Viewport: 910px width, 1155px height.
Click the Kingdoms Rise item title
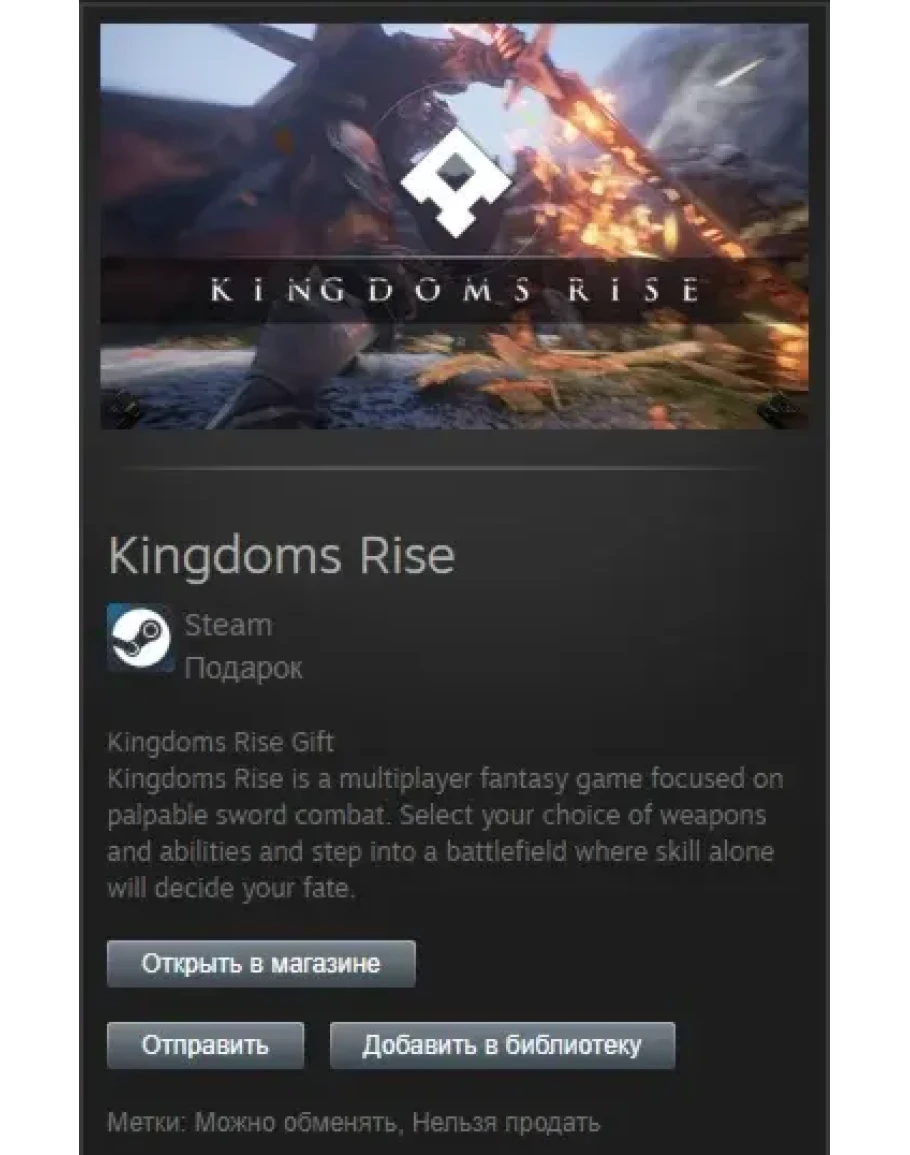point(281,555)
